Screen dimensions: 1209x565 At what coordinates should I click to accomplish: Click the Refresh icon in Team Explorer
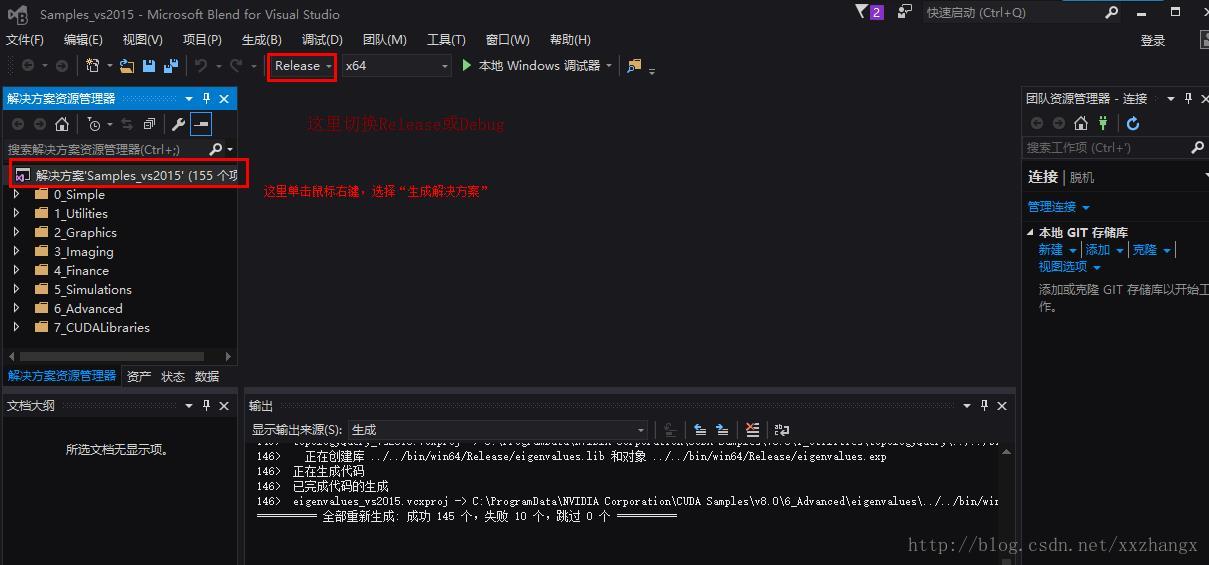click(1133, 124)
